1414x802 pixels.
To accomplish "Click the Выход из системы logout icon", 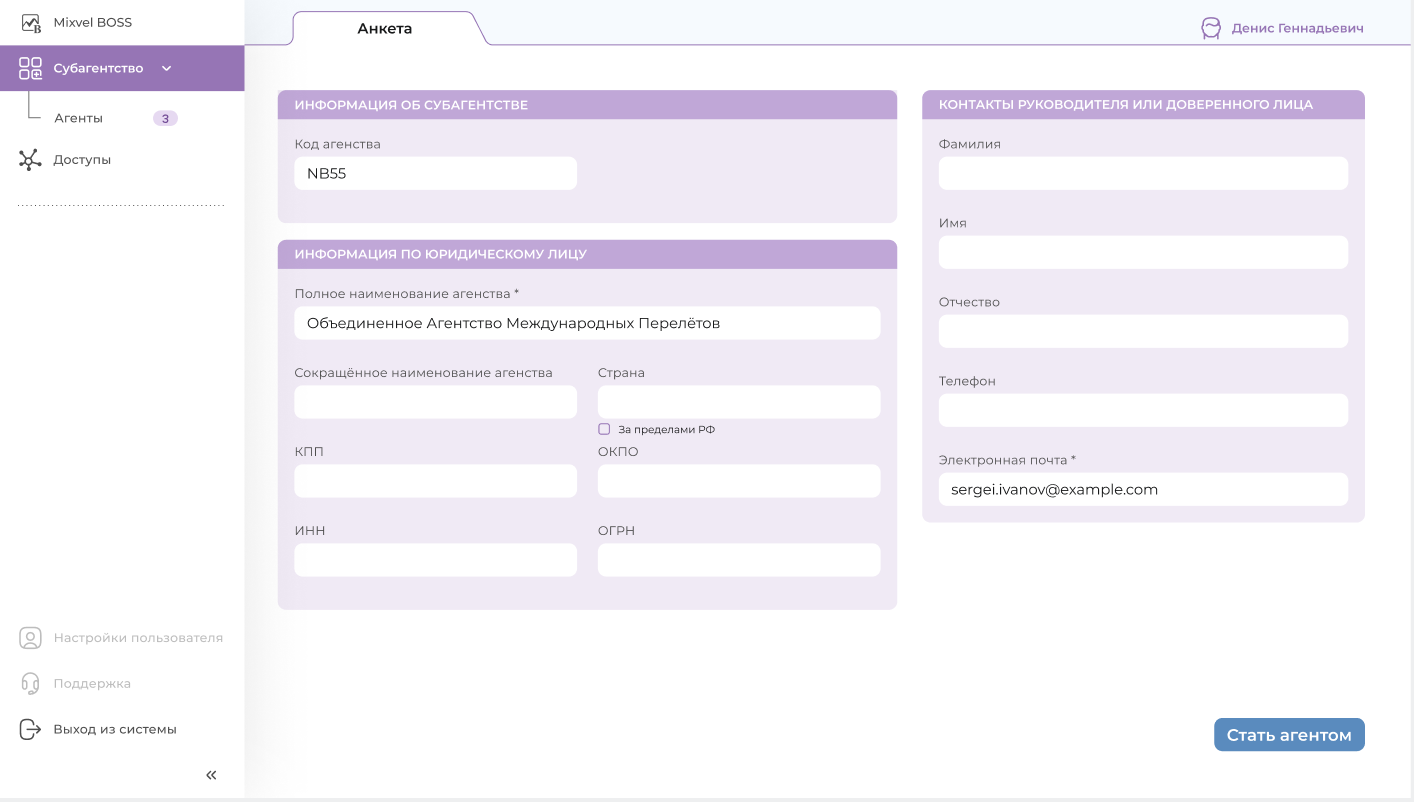I will pyautogui.click(x=30, y=729).
